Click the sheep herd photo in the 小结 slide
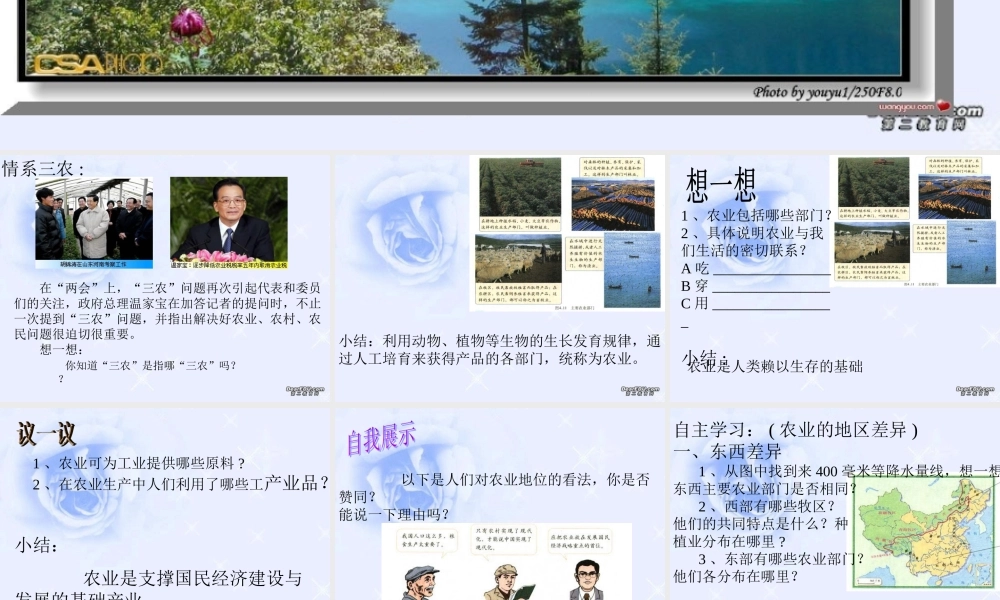Image resolution: width=1000 pixels, height=600 pixels. tap(518, 260)
